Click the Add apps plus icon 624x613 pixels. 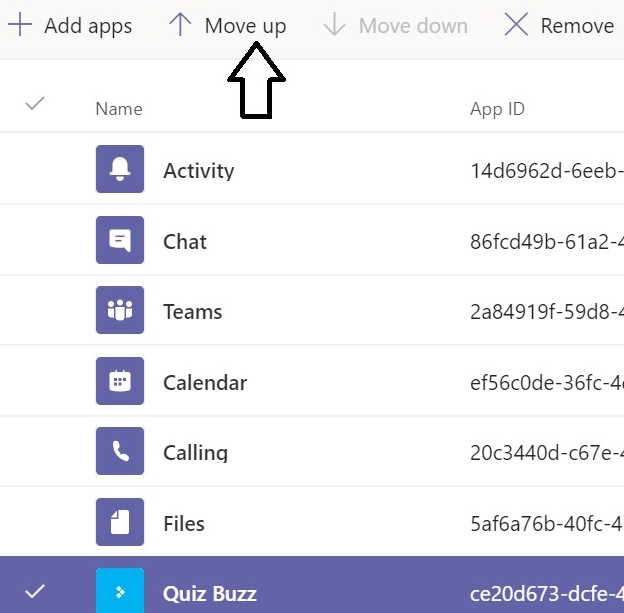point(20,25)
